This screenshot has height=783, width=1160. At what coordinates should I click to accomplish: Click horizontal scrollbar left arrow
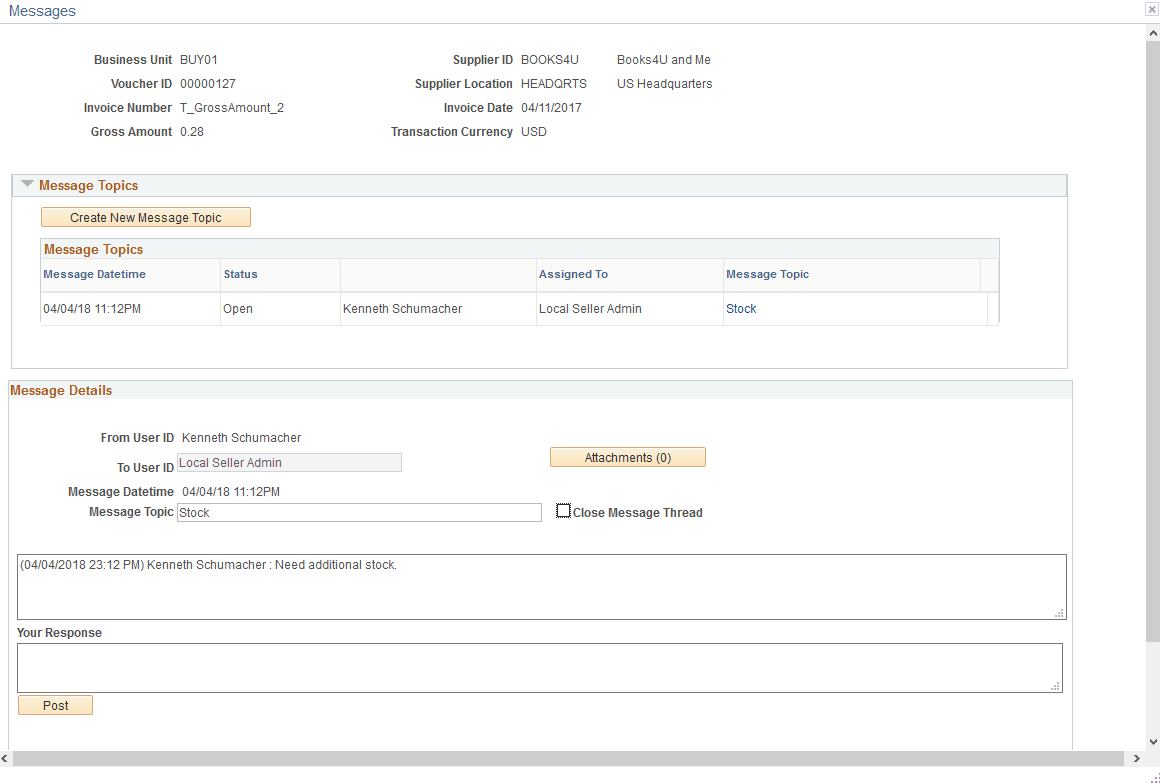pos(6,759)
